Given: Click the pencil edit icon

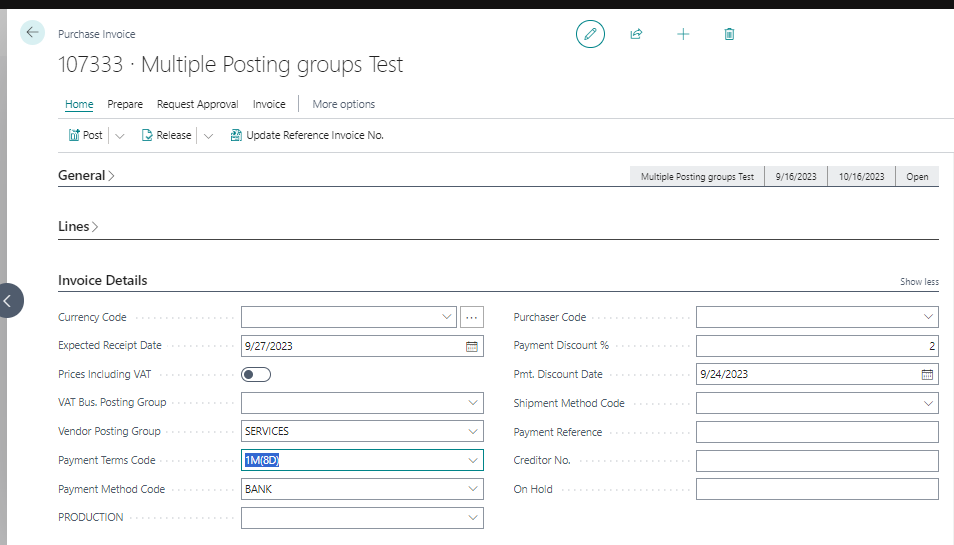Looking at the screenshot, I should [590, 34].
